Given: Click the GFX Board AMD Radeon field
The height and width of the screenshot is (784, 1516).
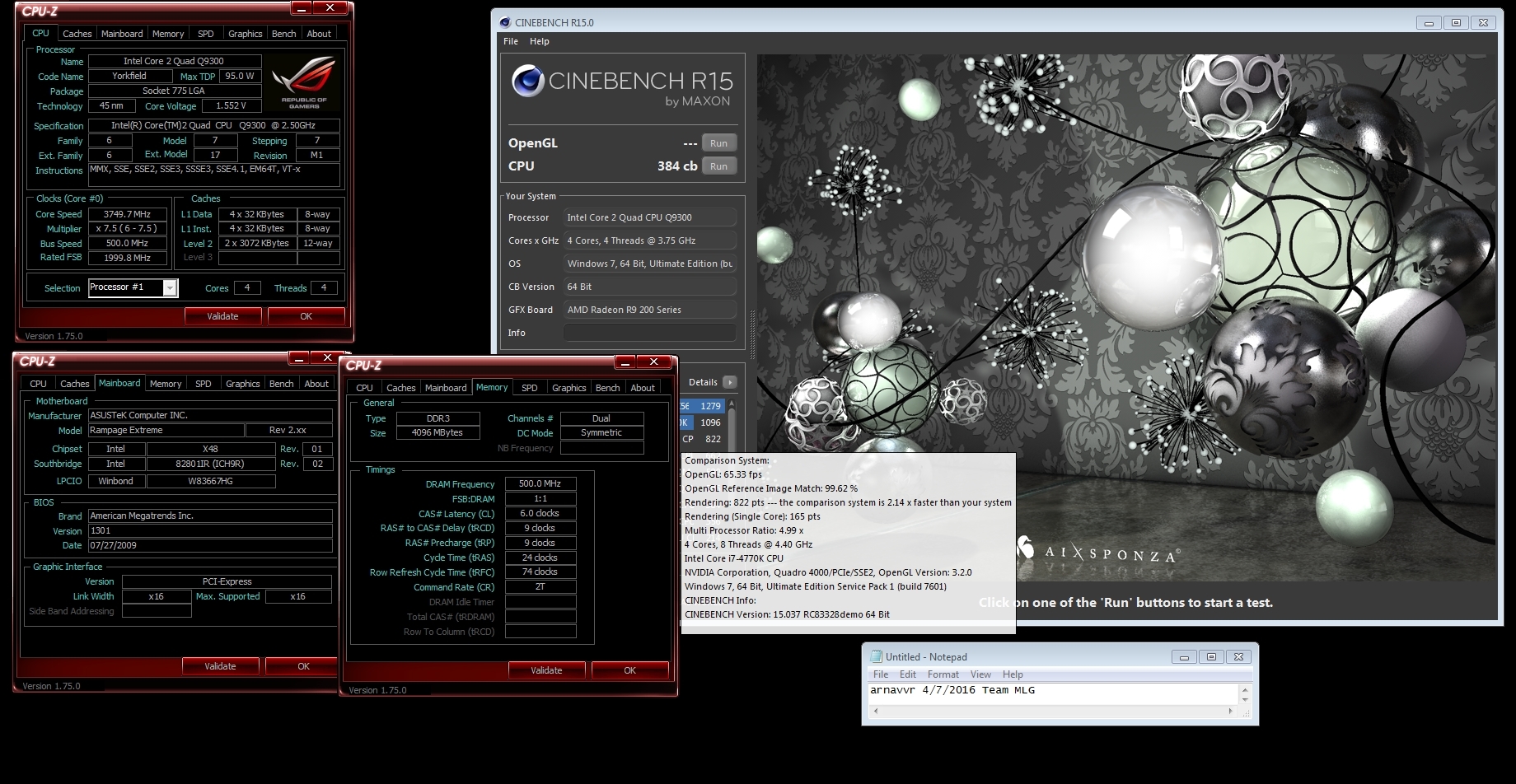Looking at the screenshot, I should pyautogui.click(x=649, y=310).
